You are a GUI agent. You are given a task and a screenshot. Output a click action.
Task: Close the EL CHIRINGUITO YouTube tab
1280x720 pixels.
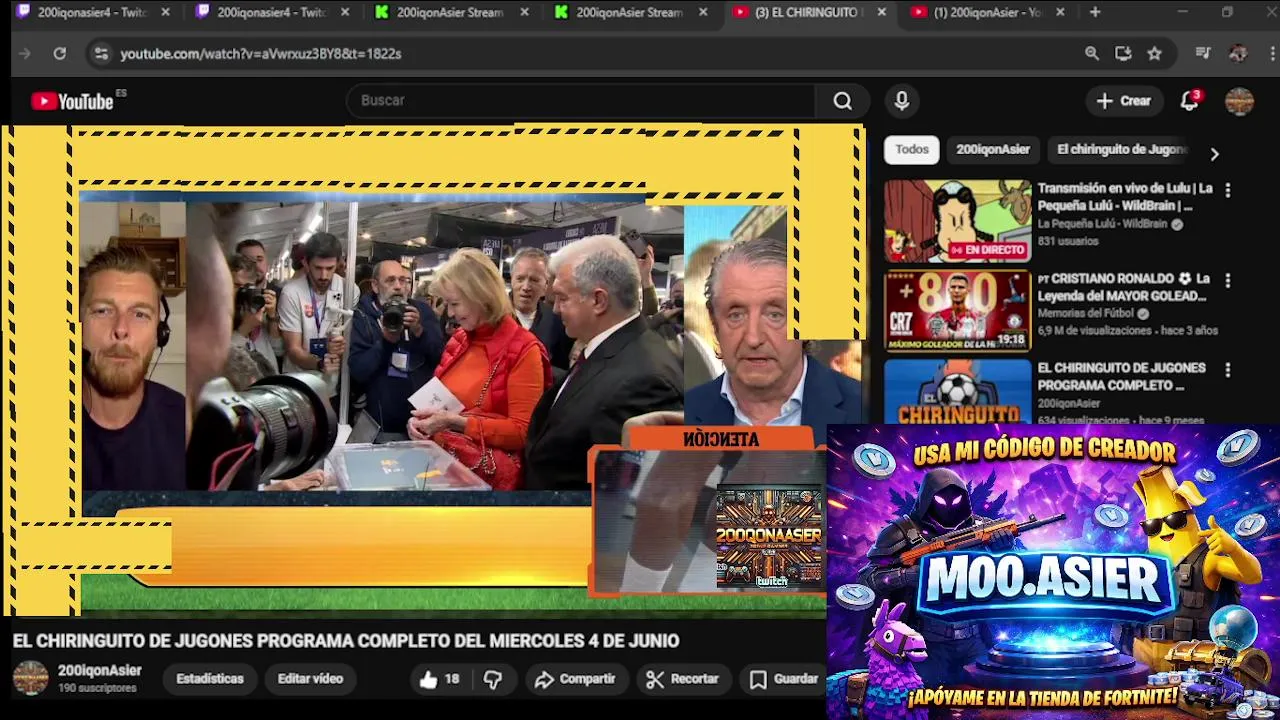coord(881,12)
